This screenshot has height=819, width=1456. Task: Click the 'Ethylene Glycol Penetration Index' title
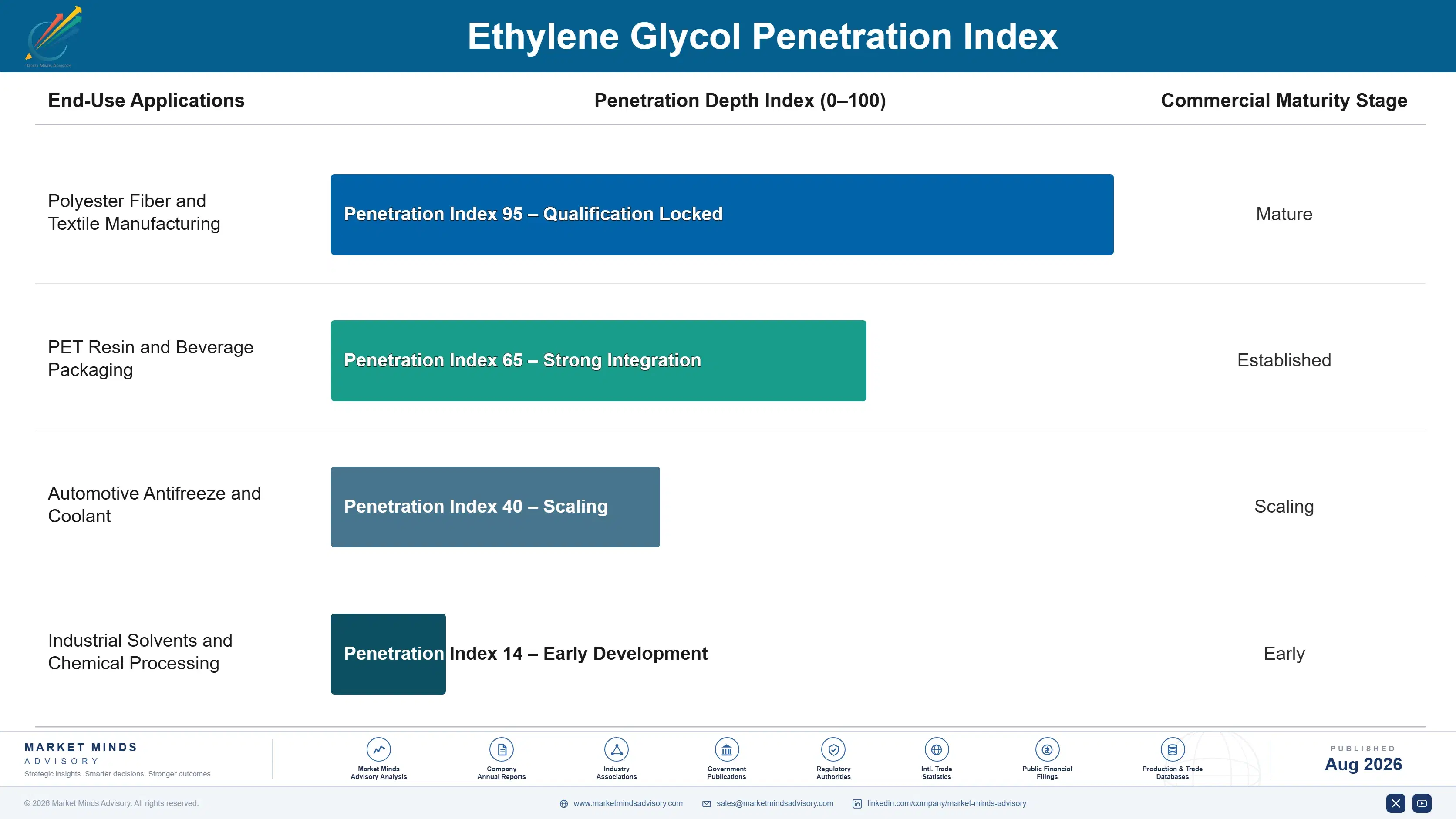[x=762, y=36]
